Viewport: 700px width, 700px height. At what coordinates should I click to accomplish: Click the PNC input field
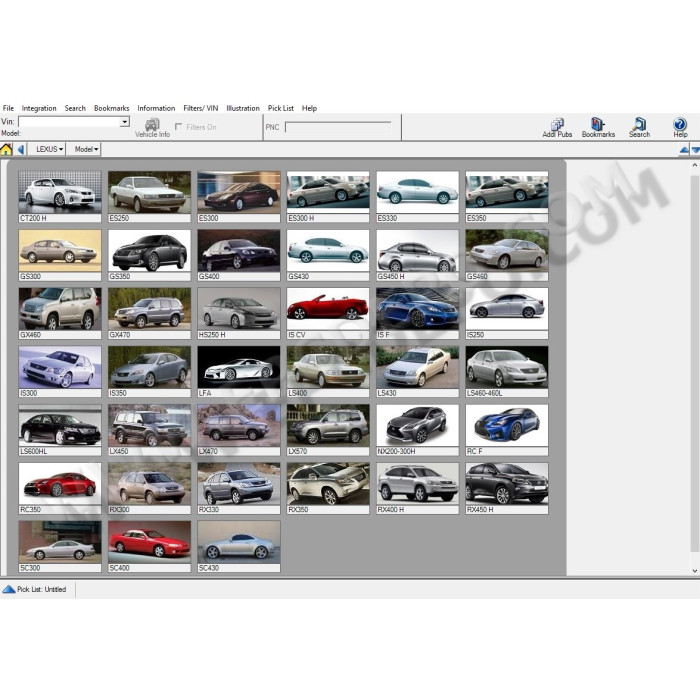click(338, 127)
